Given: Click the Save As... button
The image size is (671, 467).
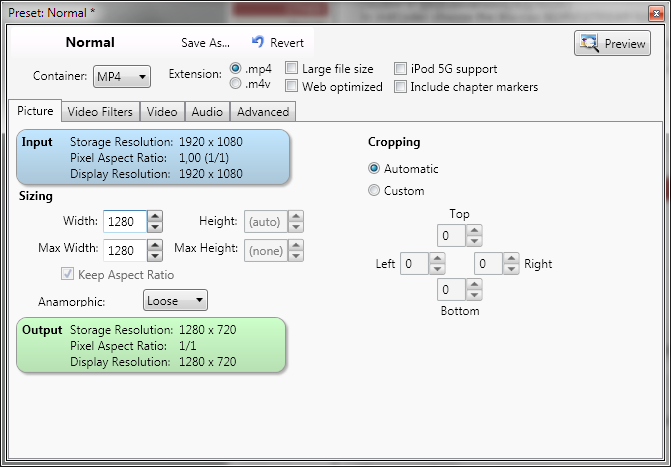Looking at the screenshot, I should tap(205, 43).
